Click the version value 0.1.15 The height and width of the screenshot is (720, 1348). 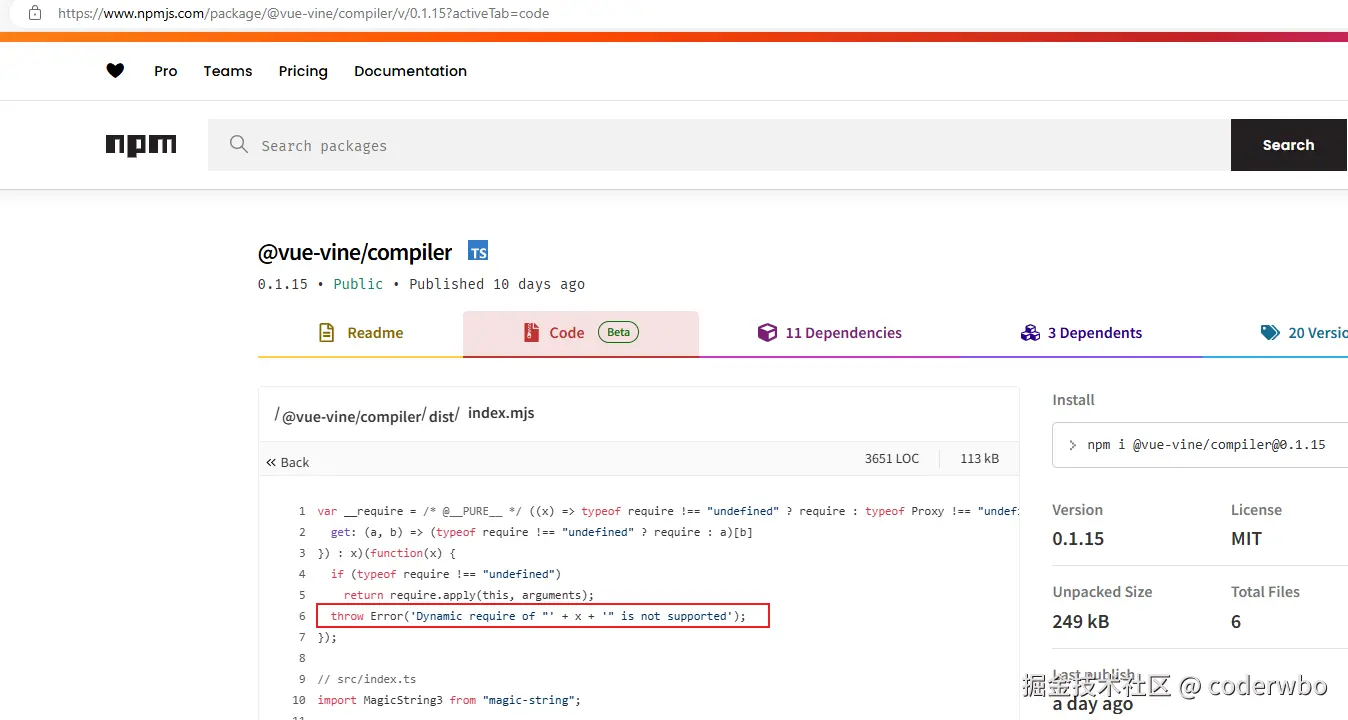1078,539
